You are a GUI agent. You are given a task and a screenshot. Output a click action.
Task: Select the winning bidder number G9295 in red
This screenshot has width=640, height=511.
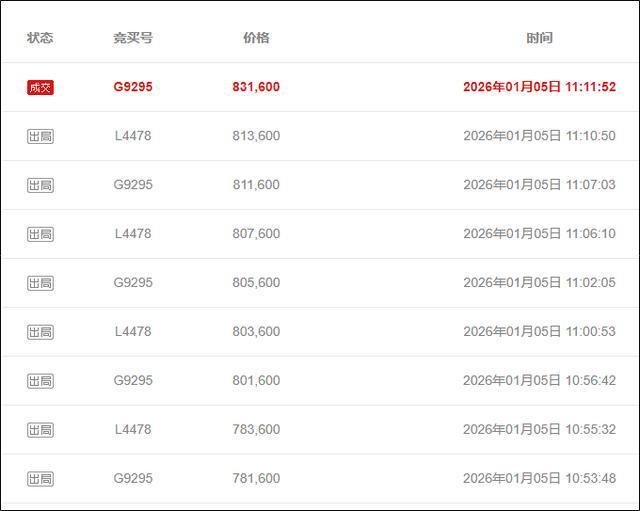133,87
